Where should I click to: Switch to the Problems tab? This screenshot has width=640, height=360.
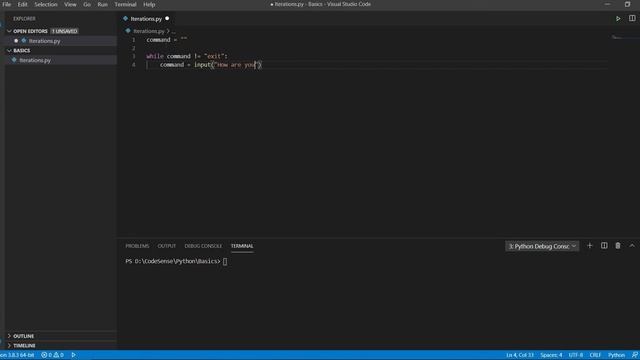[137, 246]
